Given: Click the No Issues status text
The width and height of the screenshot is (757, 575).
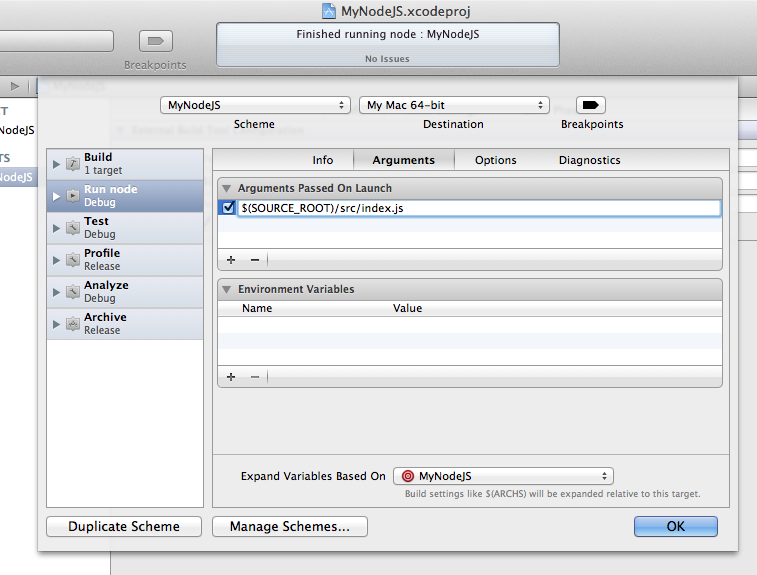Looking at the screenshot, I should 387,59.
